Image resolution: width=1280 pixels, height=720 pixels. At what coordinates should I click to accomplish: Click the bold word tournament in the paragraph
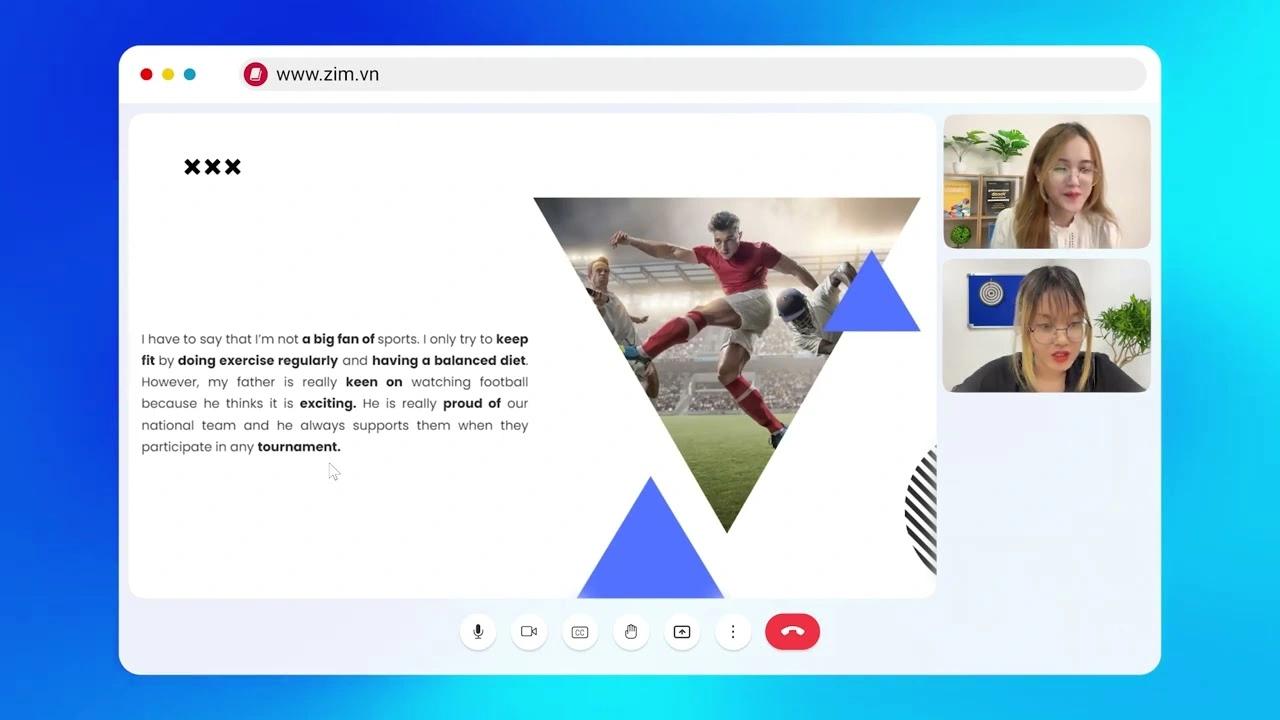pos(298,447)
